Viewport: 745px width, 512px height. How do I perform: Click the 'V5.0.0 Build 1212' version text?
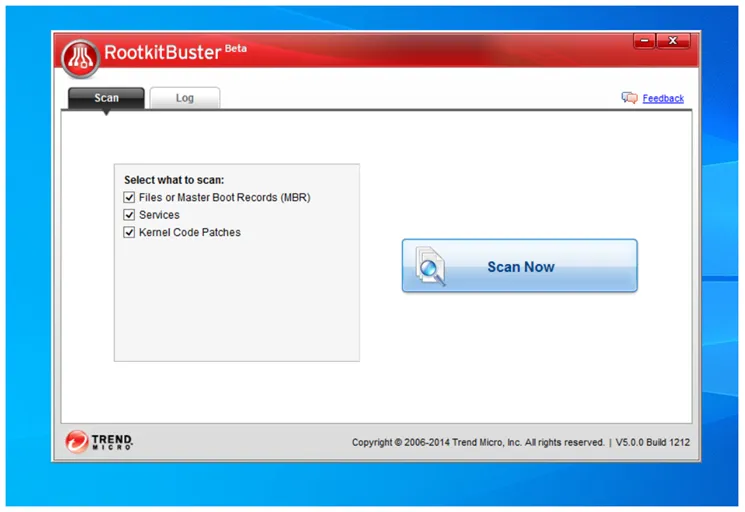click(652, 442)
